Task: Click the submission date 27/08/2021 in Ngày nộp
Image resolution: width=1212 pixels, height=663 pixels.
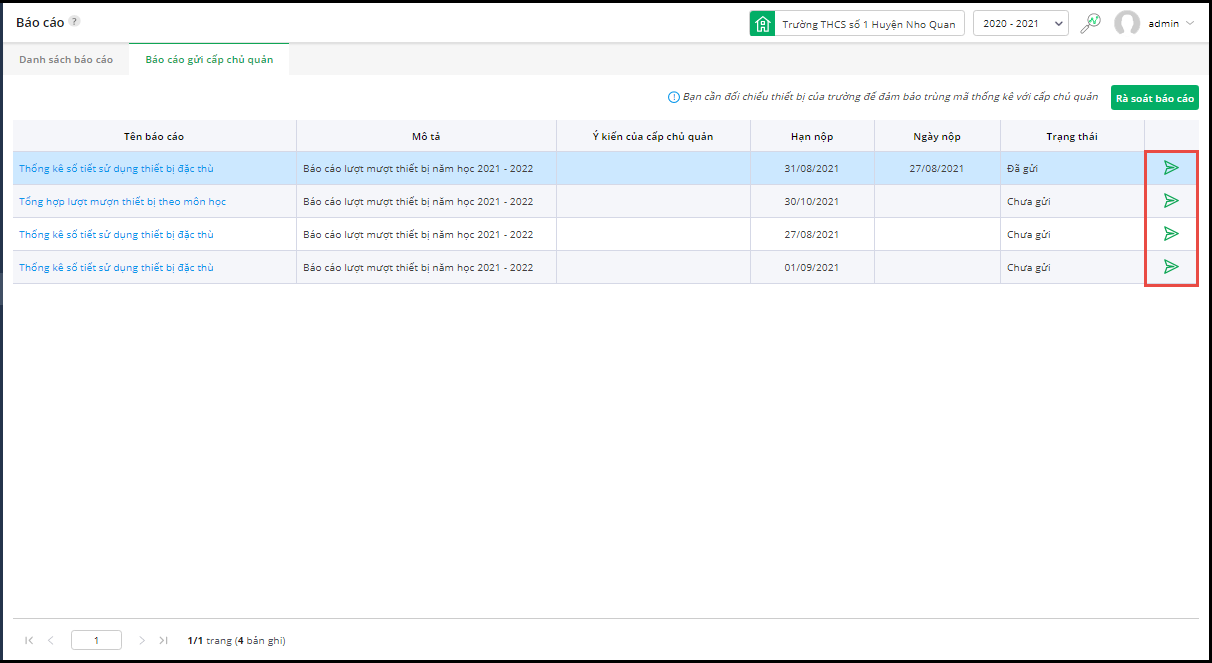Action: [x=937, y=168]
